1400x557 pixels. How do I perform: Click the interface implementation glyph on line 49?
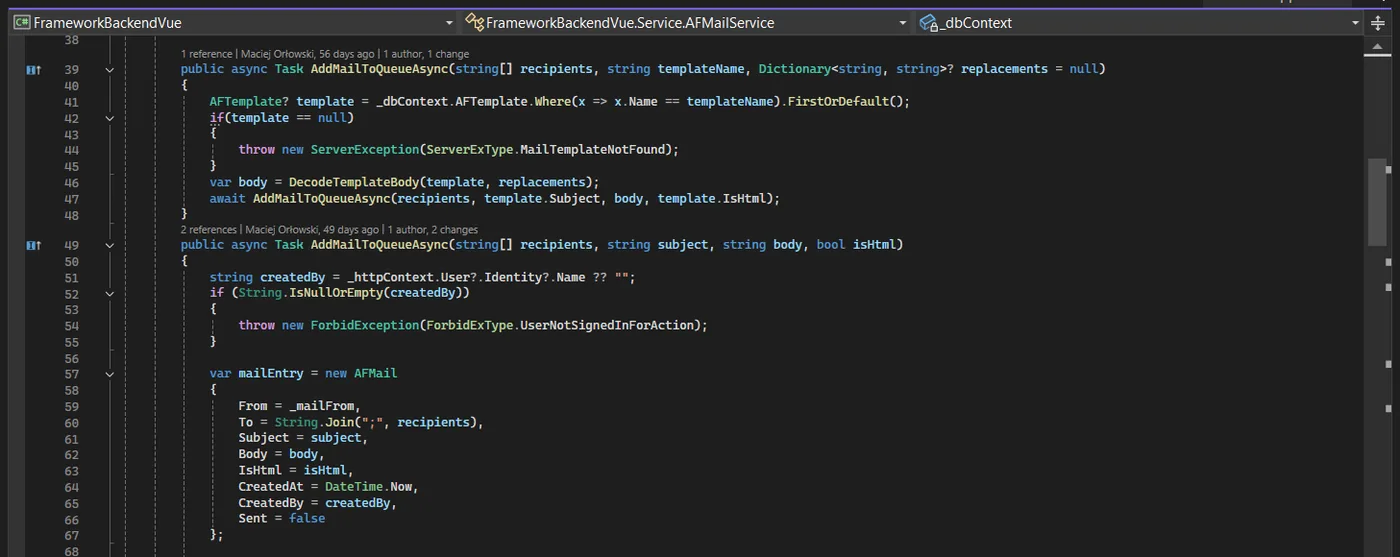tap(34, 245)
